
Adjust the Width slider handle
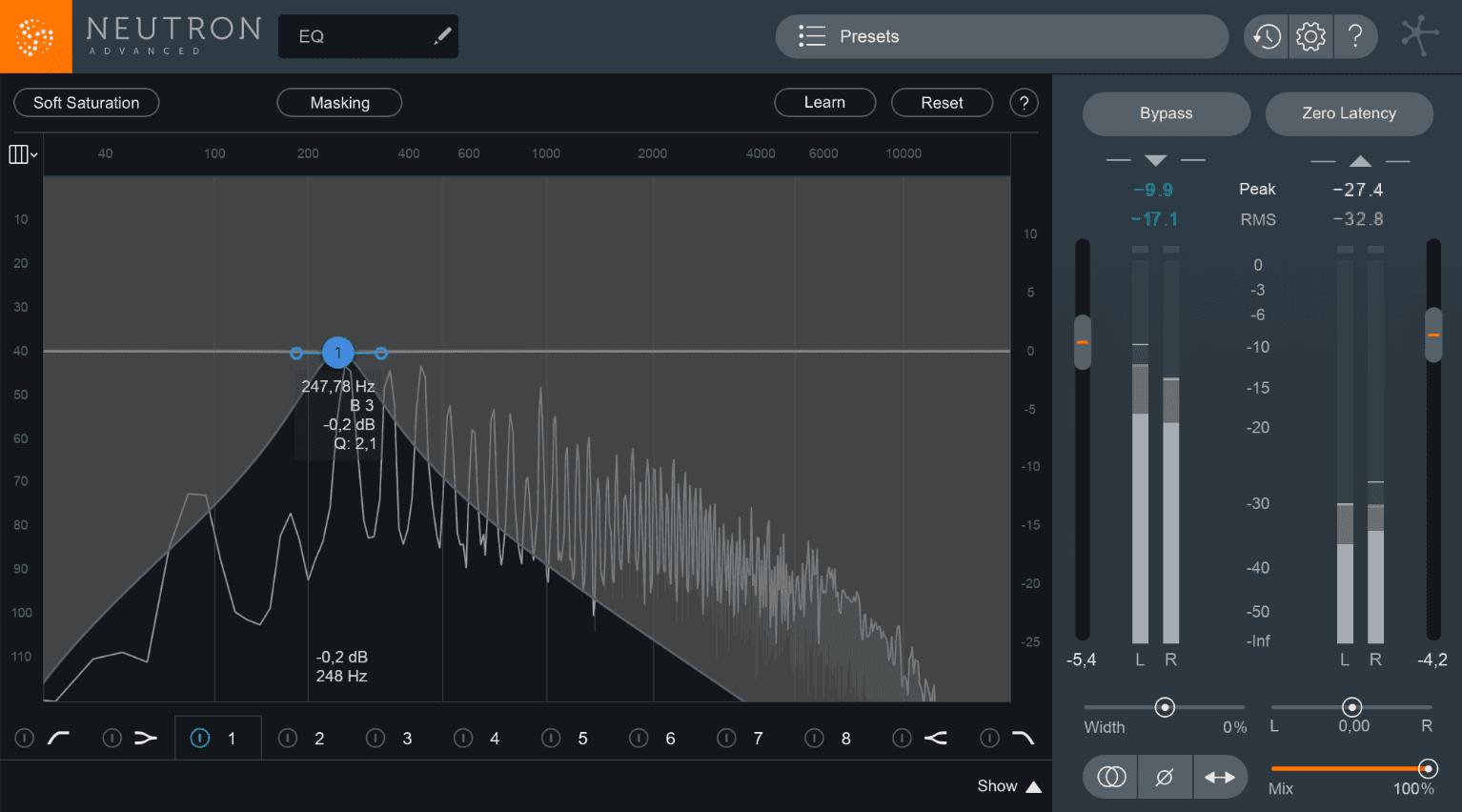(1165, 707)
